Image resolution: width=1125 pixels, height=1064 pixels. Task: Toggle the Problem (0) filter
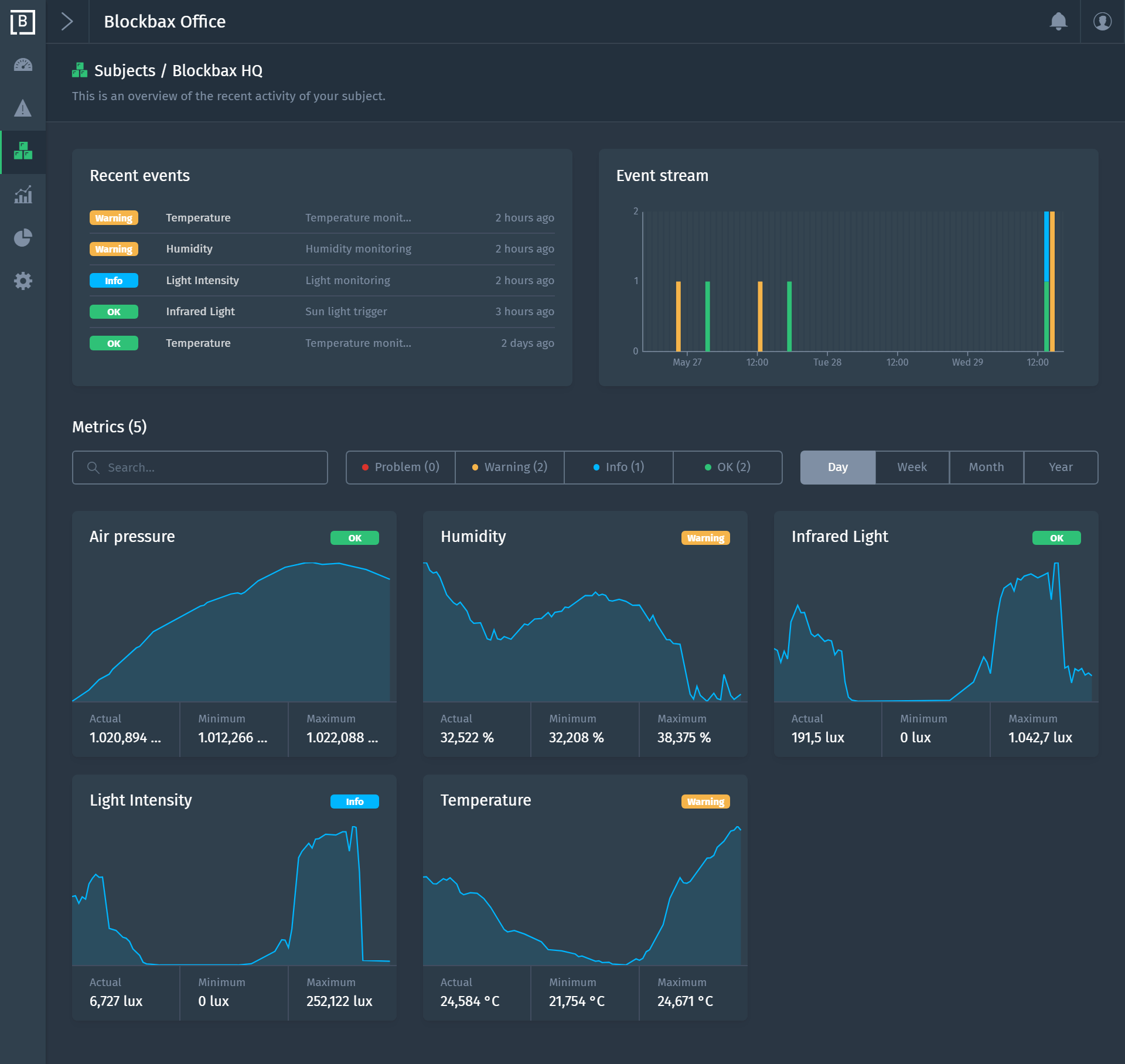click(400, 467)
